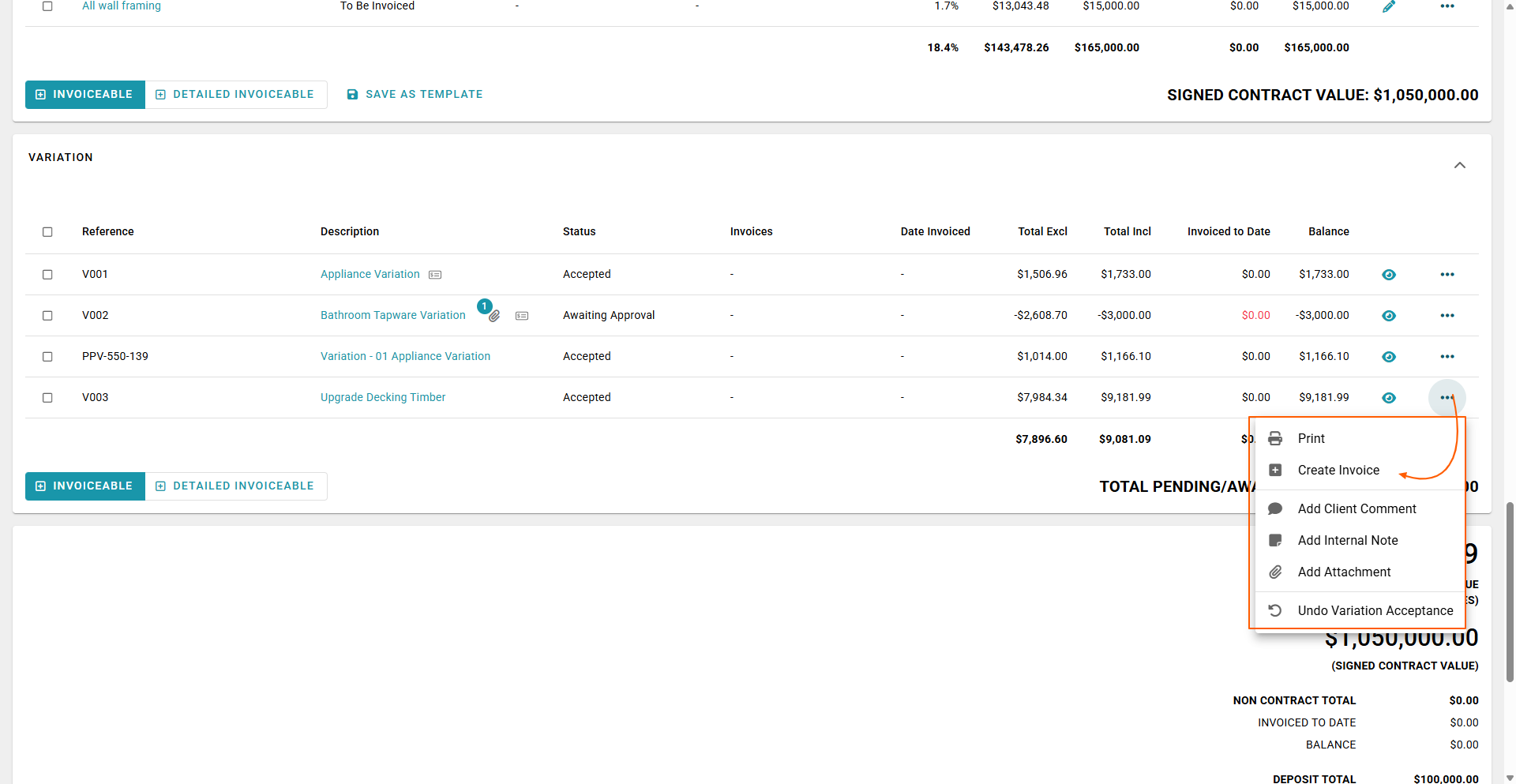
Task: Choose Add Attachment from the menu
Action: [x=1360, y=572]
